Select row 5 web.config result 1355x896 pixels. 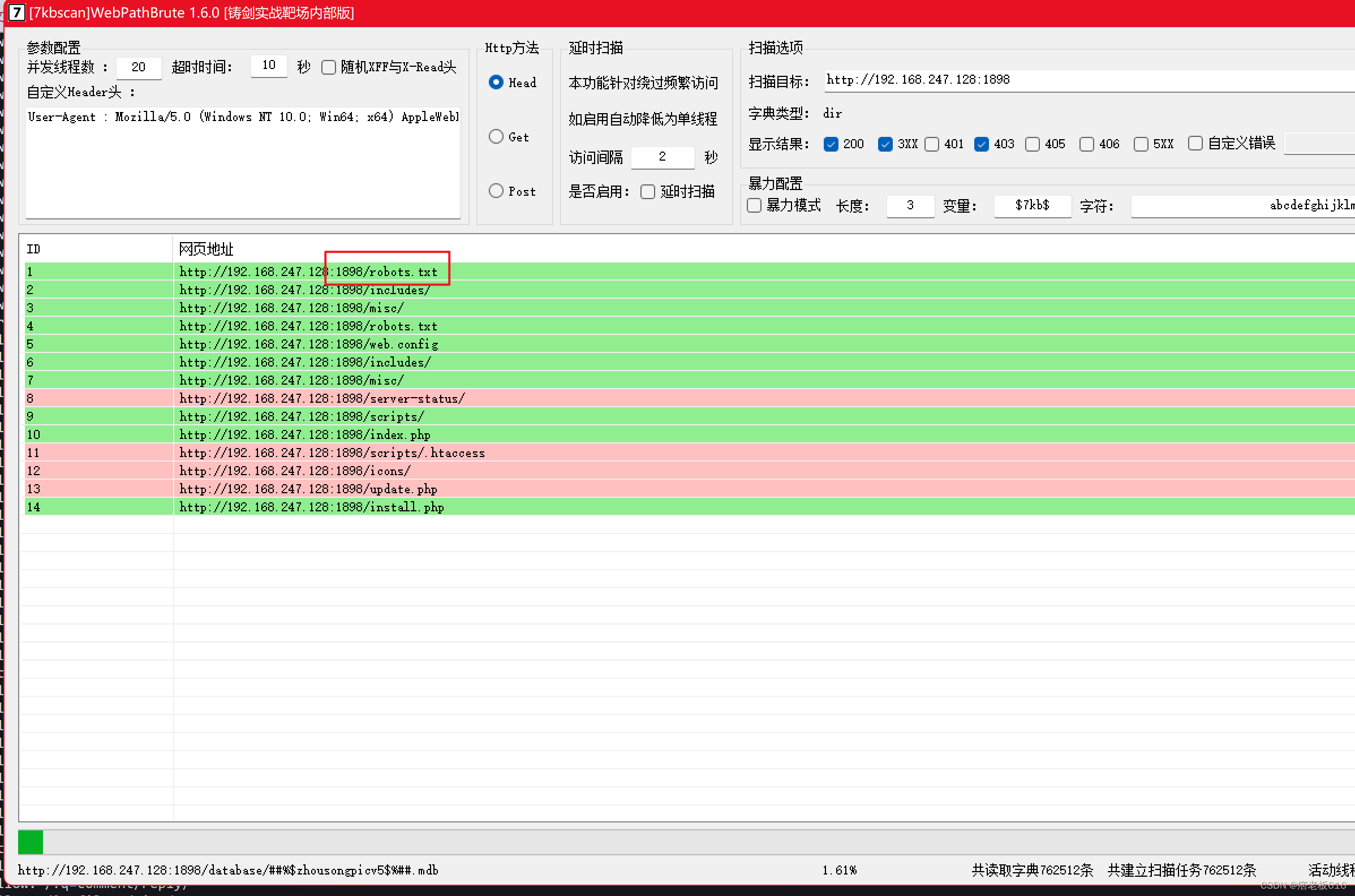(690, 344)
